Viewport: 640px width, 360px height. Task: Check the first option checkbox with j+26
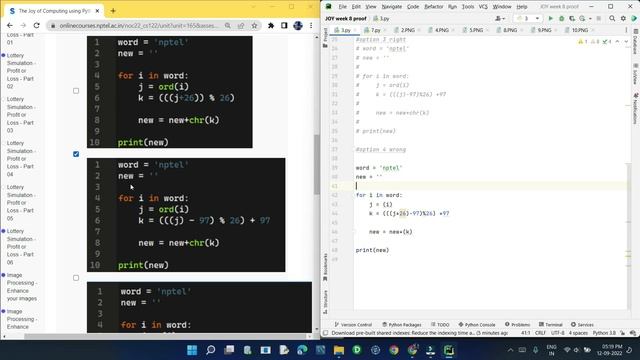coord(76,91)
